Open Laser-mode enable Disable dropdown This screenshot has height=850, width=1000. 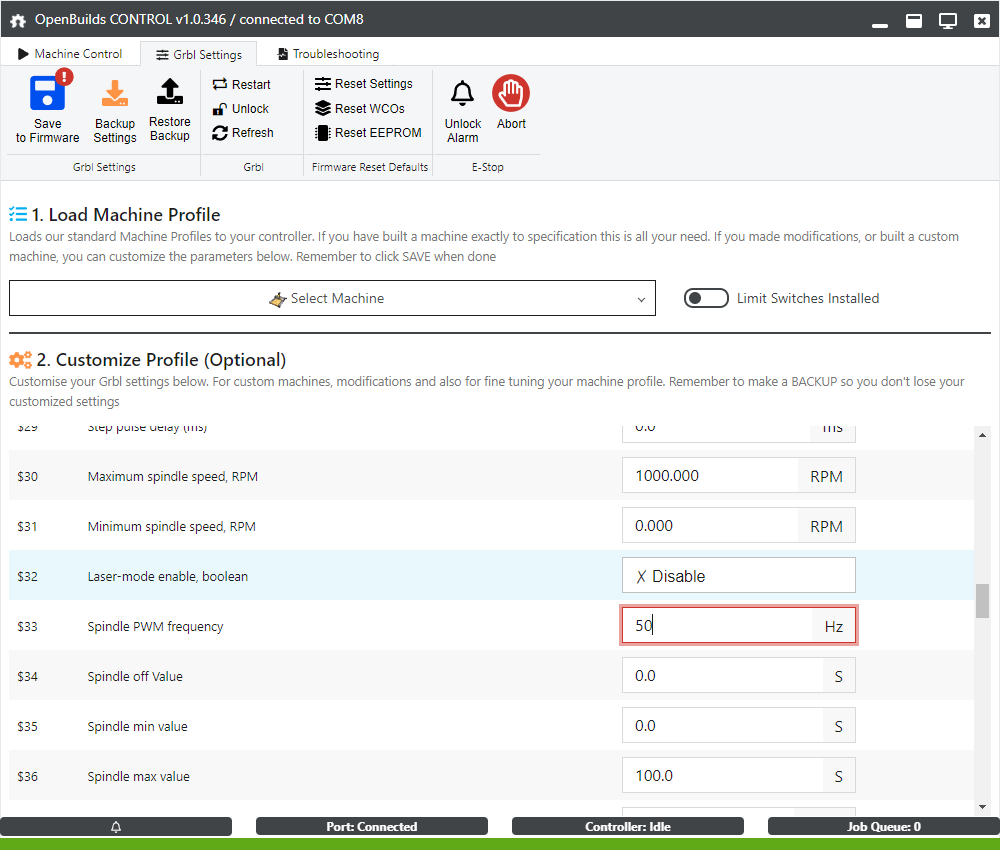[x=738, y=576]
